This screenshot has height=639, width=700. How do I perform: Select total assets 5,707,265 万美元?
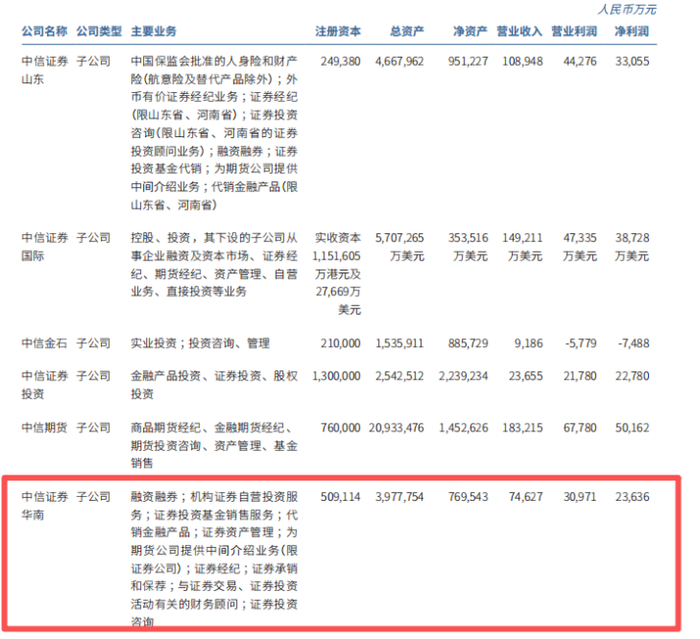[400, 246]
